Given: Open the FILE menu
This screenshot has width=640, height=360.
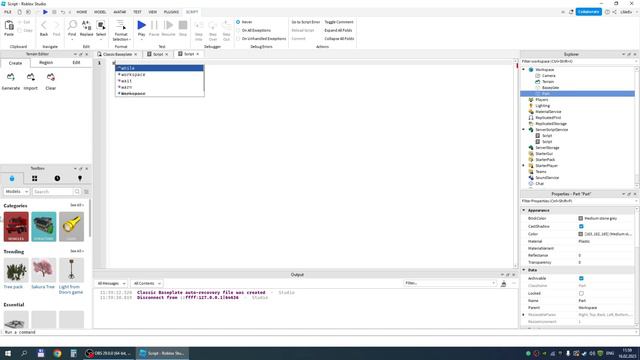Looking at the screenshot, I should tap(8, 12).
